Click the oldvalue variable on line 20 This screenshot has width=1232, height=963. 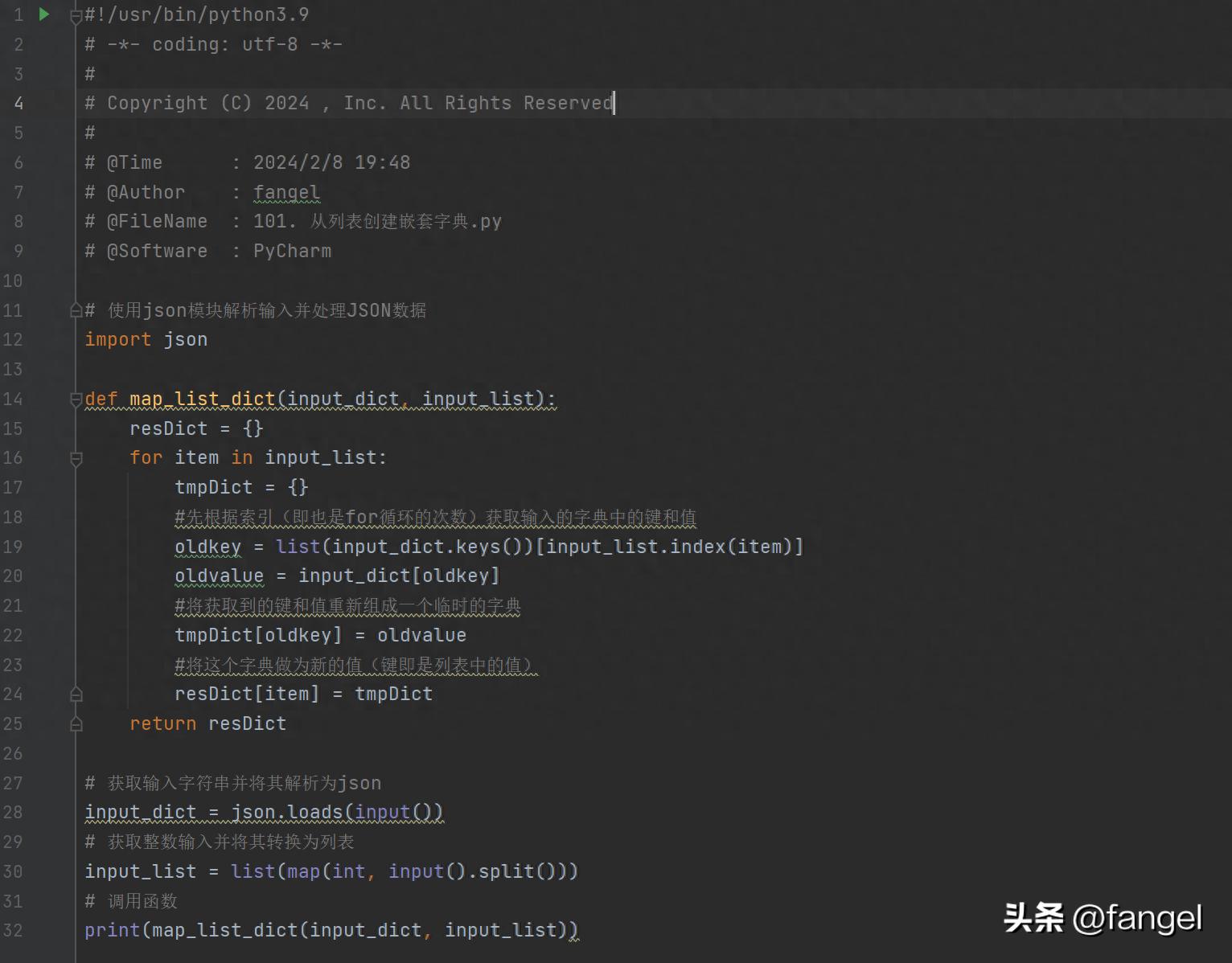pos(220,576)
